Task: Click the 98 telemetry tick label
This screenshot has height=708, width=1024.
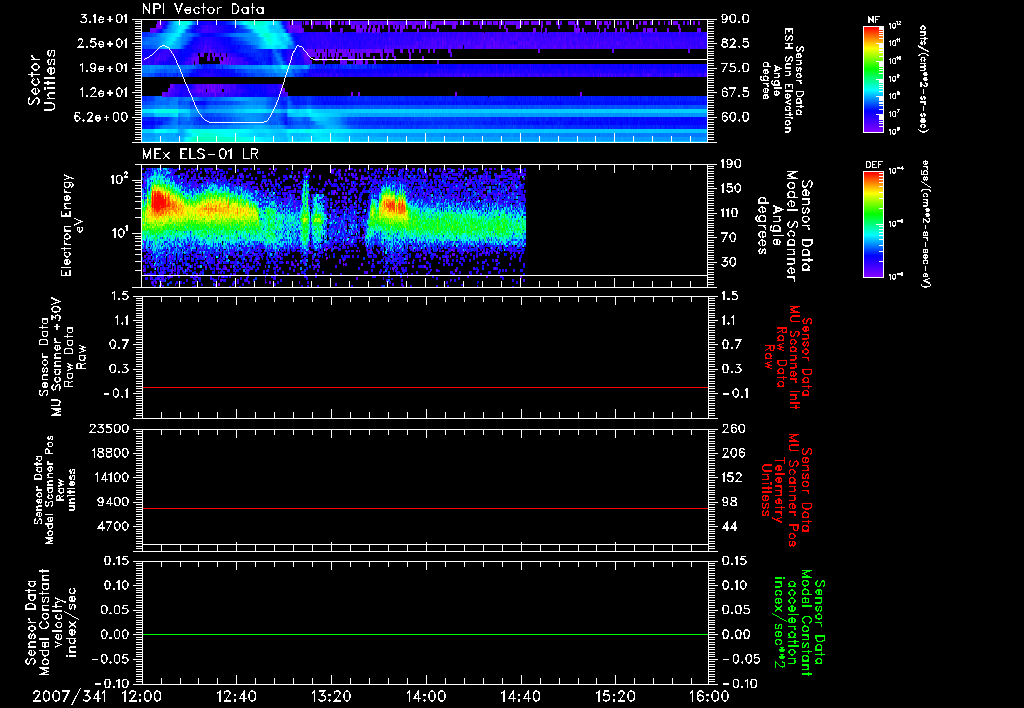Action: (728, 502)
